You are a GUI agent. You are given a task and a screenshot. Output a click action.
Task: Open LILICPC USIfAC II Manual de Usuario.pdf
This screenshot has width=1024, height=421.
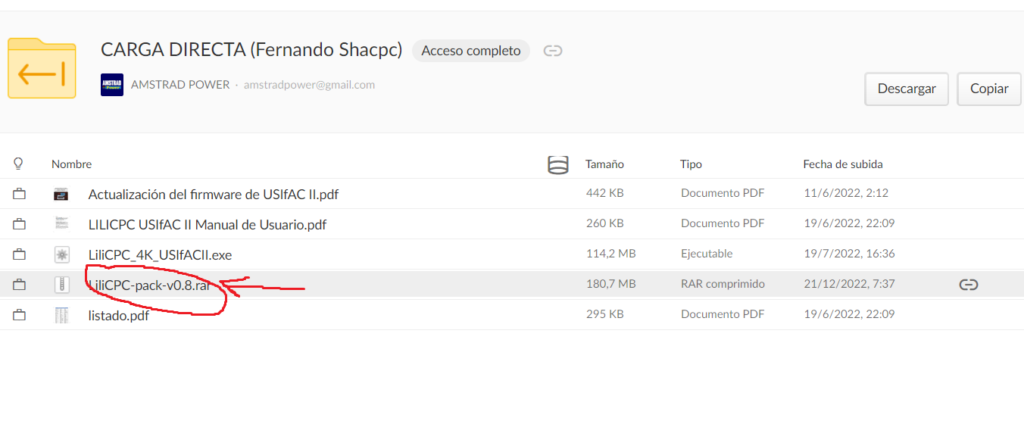tap(207, 225)
